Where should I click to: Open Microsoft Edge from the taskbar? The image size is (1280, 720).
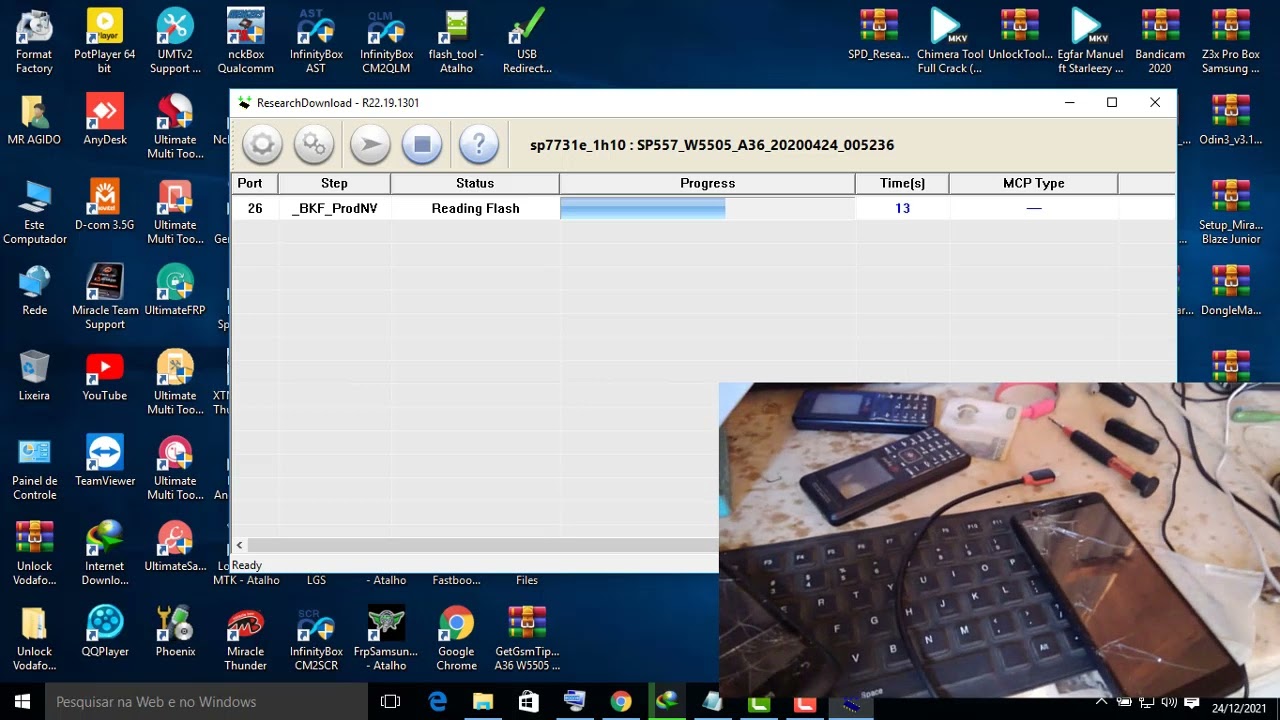pos(438,702)
